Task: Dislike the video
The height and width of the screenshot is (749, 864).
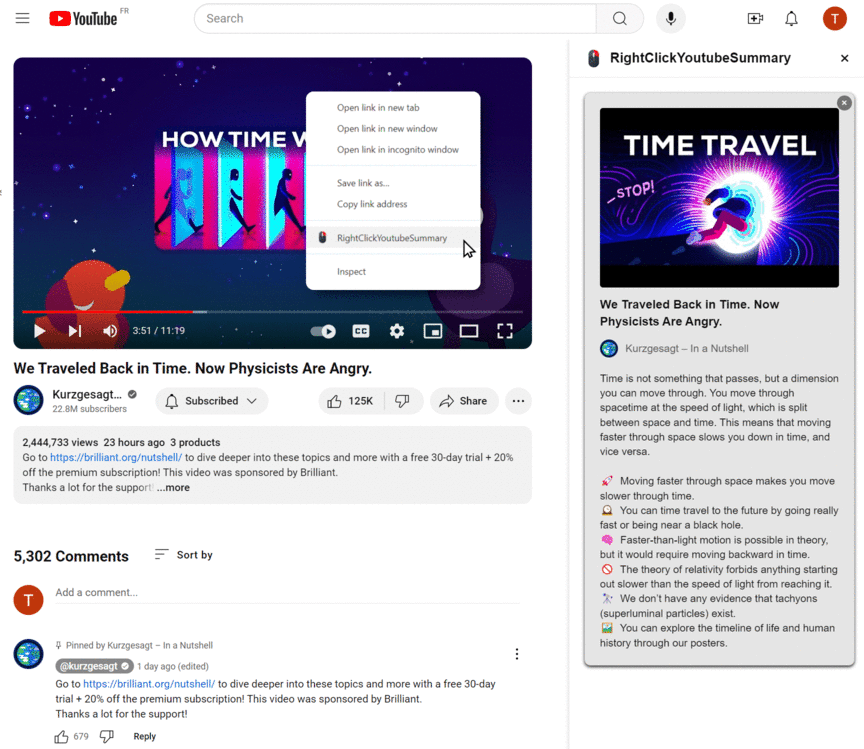Action: pos(403,401)
